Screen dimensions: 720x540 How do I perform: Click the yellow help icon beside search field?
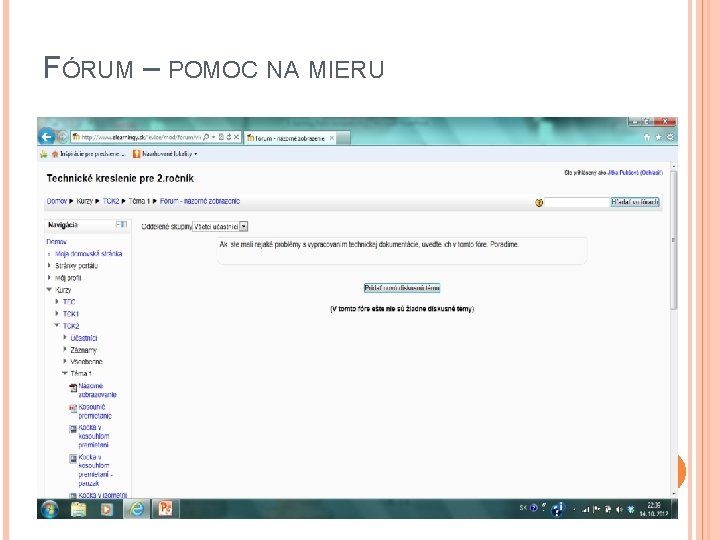pos(539,202)
